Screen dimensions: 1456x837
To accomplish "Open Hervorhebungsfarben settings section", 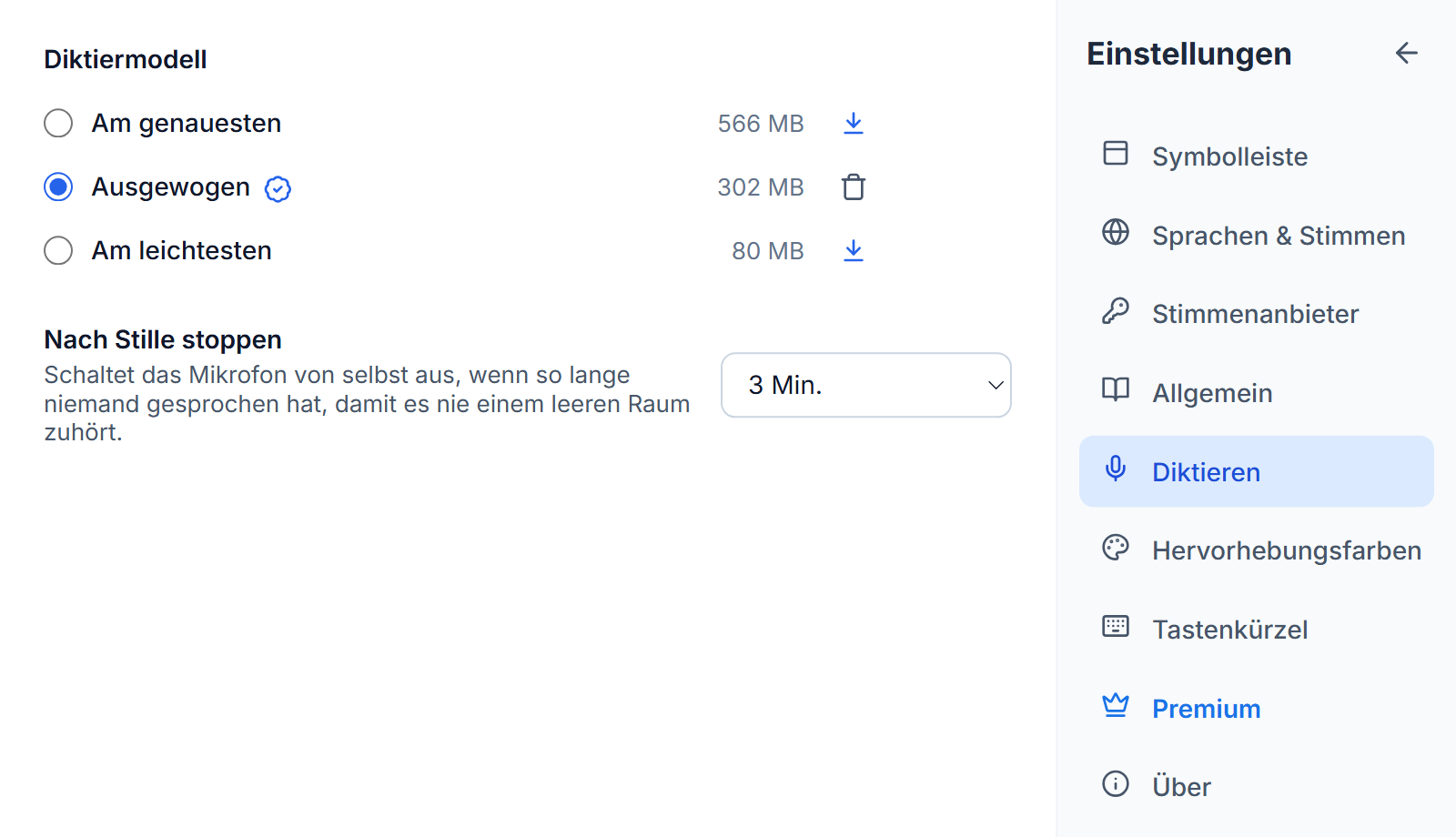I will coord(1257,550).
